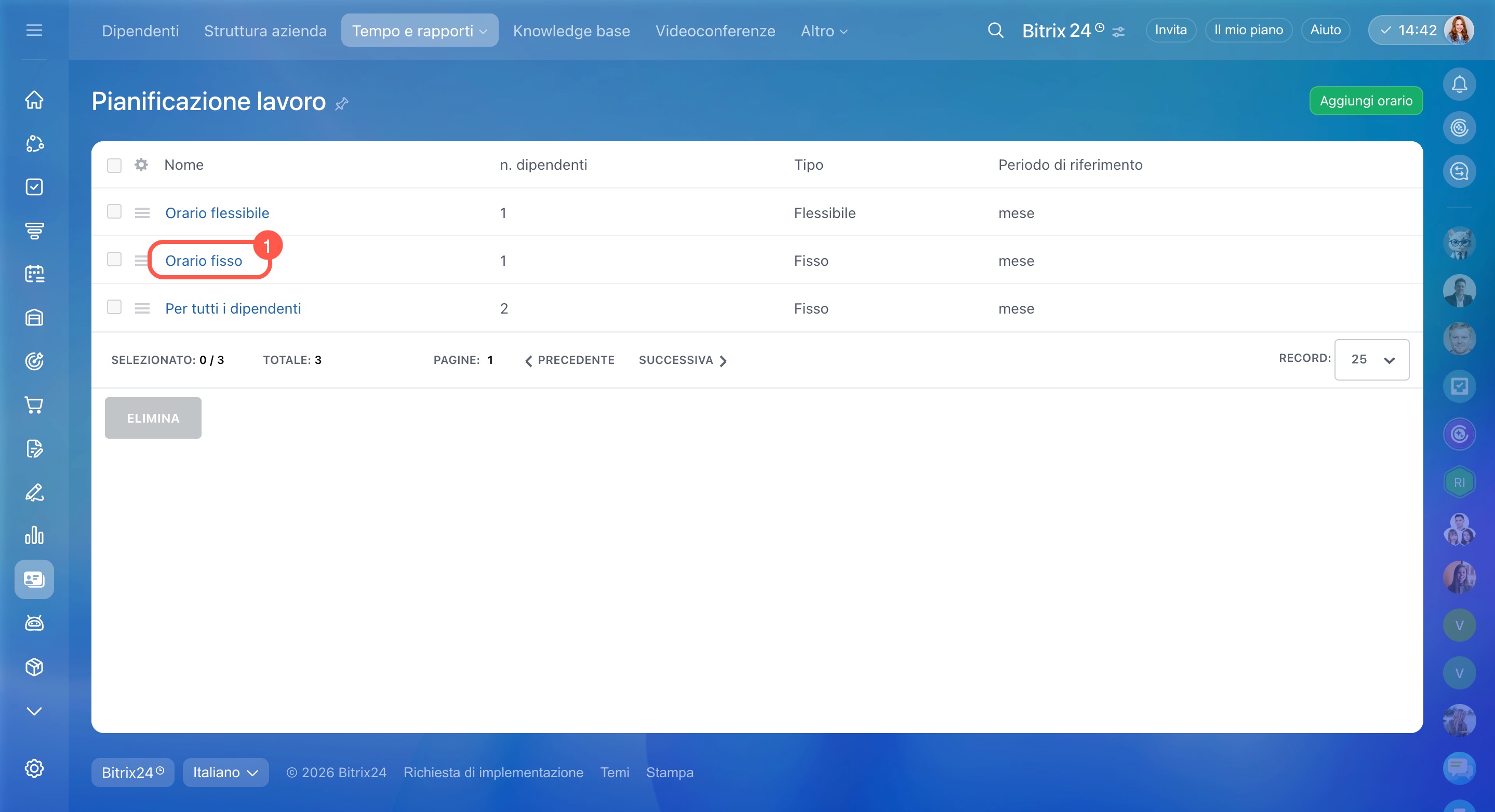This screenshot has height=812, width=1495.
Task: Open the online store cart icon
Action: [x=34, y=405]
